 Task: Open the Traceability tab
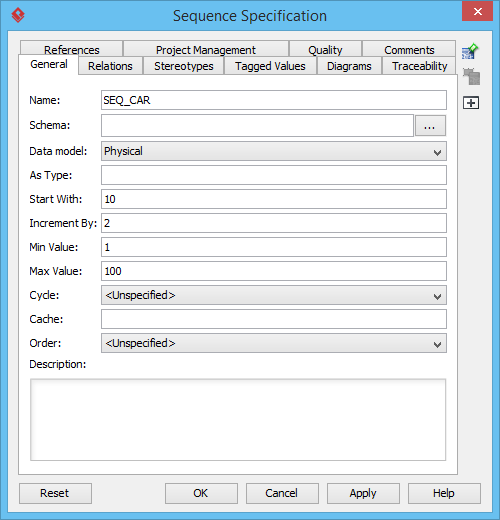(419, 66)
